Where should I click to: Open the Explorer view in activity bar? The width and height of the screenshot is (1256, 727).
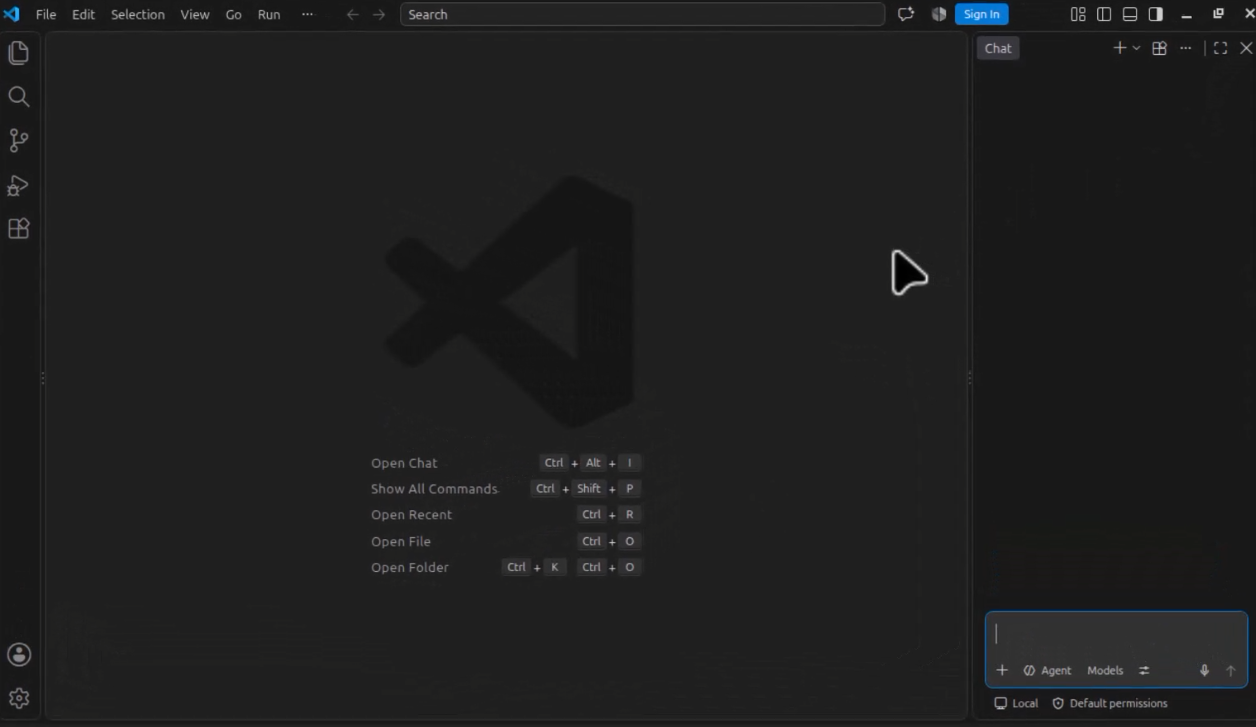[18, 53]
